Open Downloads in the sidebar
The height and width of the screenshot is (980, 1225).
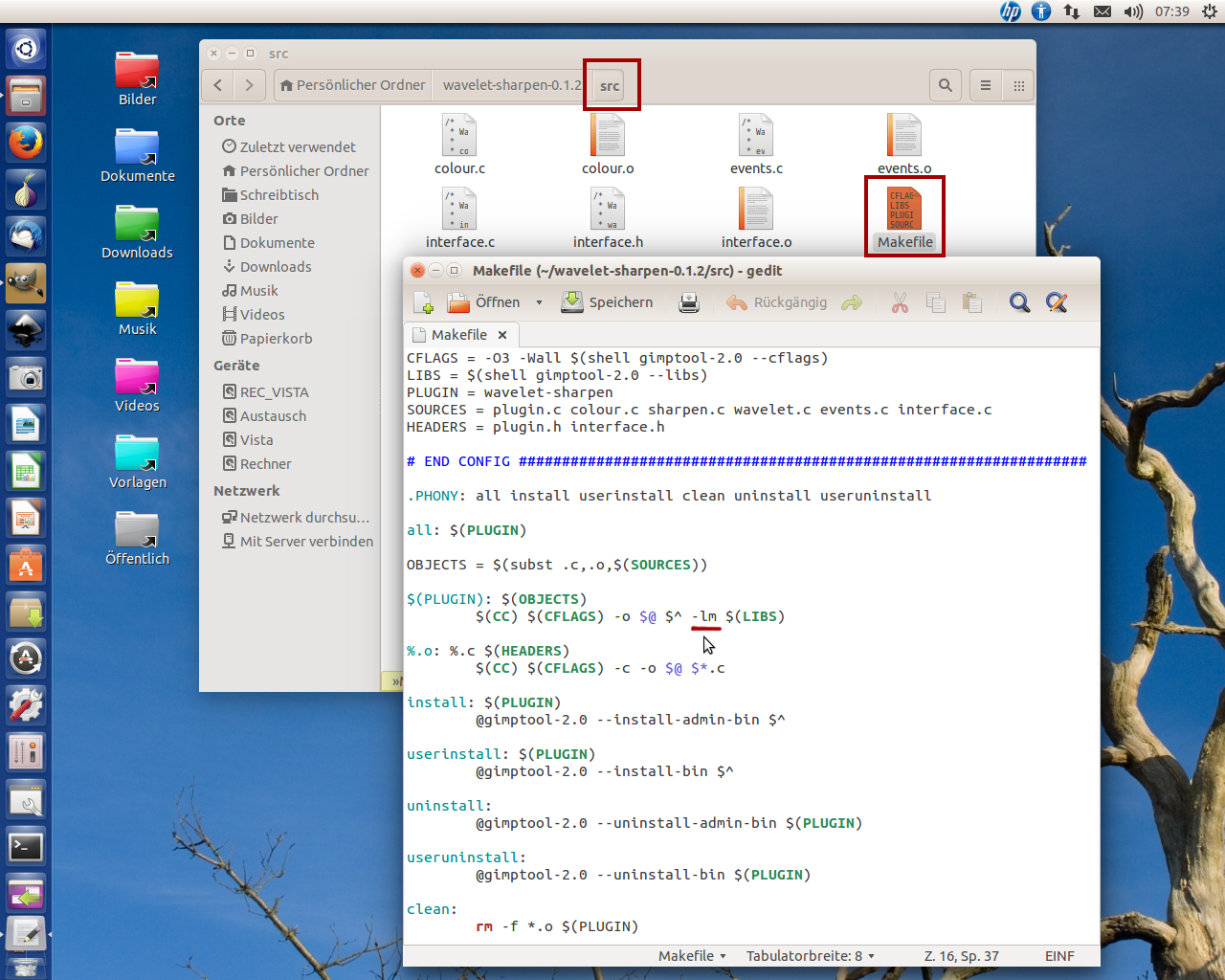276,267
